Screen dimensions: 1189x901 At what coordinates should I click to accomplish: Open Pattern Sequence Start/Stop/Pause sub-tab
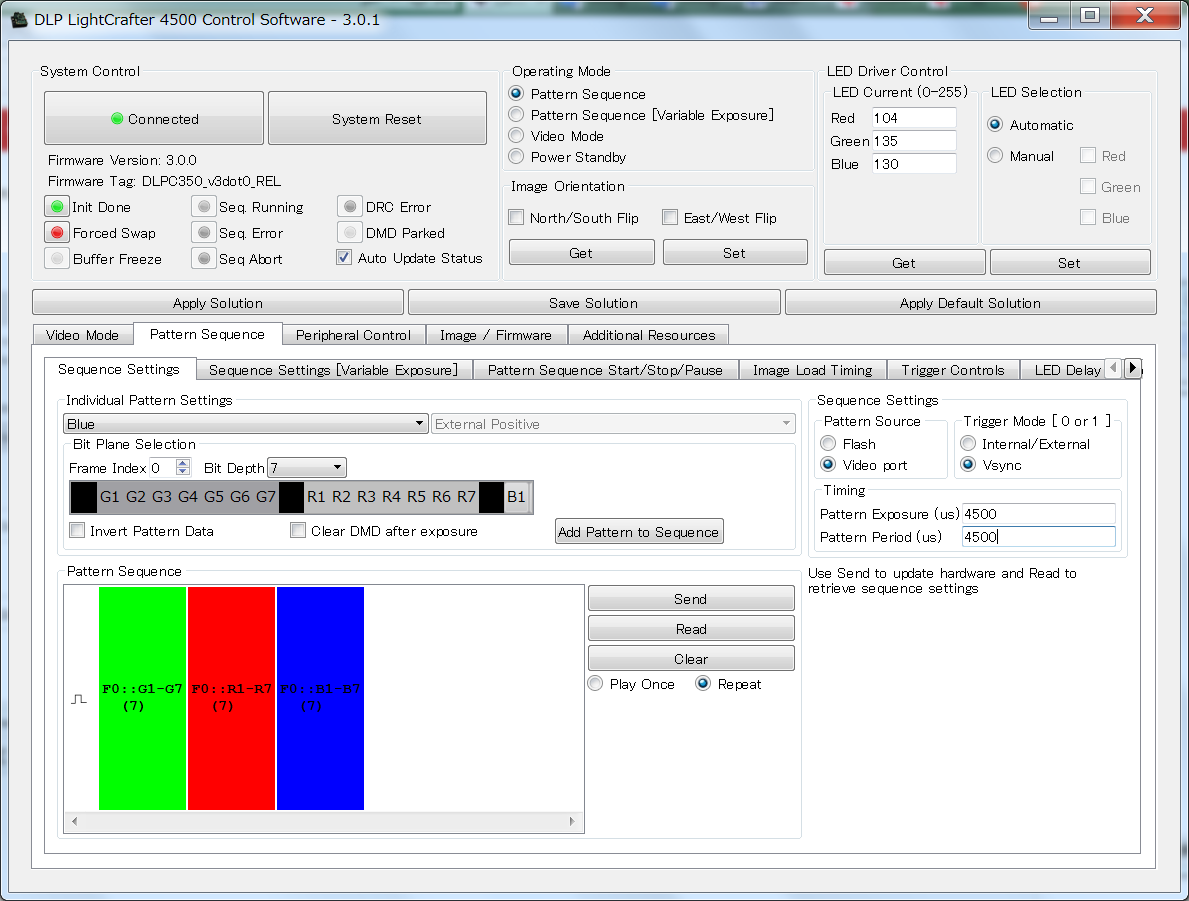pyautogui.click(x=605, y=369)
